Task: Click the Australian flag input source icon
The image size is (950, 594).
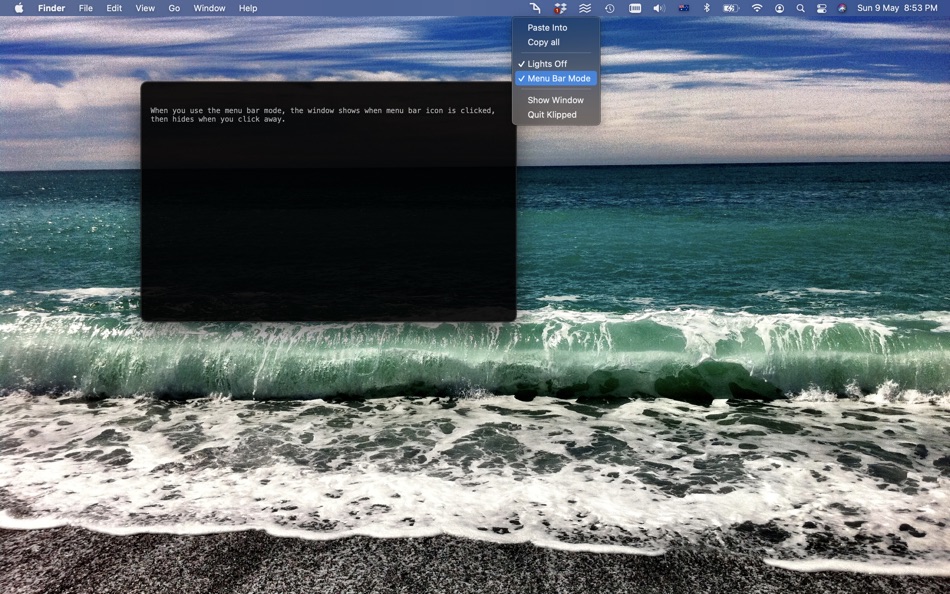Action: pyautogui.click(x=683, y=8)
